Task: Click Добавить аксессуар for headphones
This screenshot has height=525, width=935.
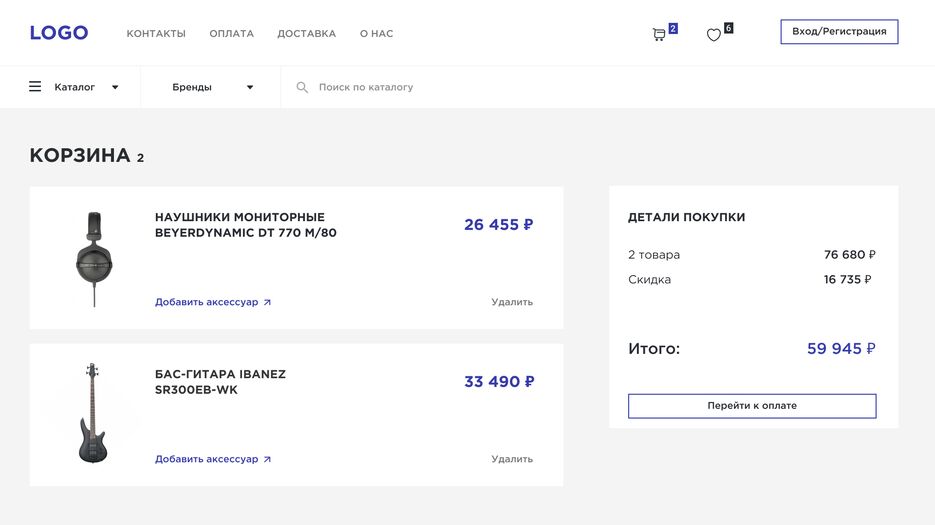Action: coord(206,302)
